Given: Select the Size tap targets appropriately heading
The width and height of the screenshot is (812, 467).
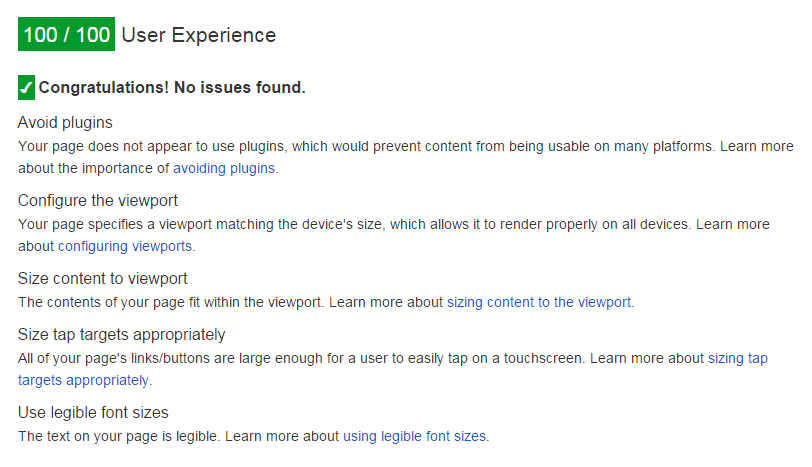Looking at the screenshot, I should coord(121,334).
